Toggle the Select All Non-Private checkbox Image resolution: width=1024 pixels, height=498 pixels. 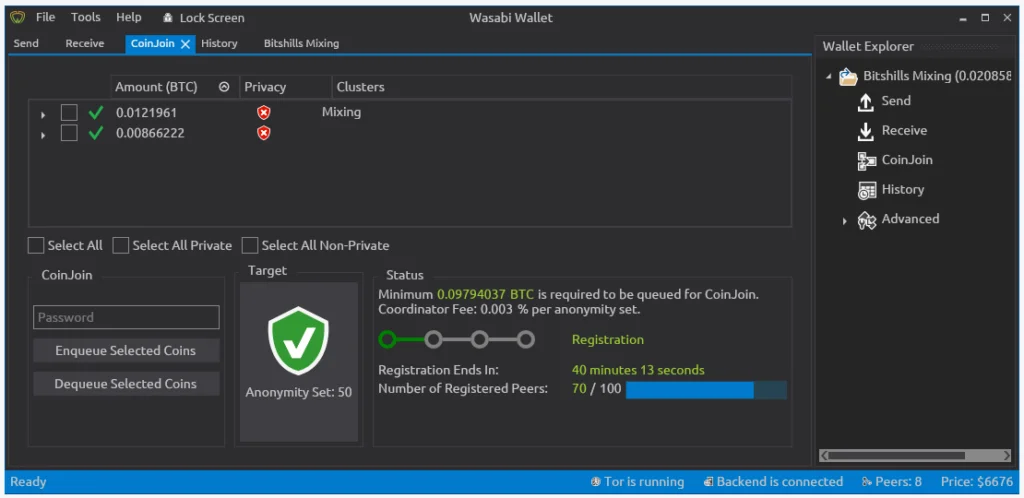tap(250, 245)
